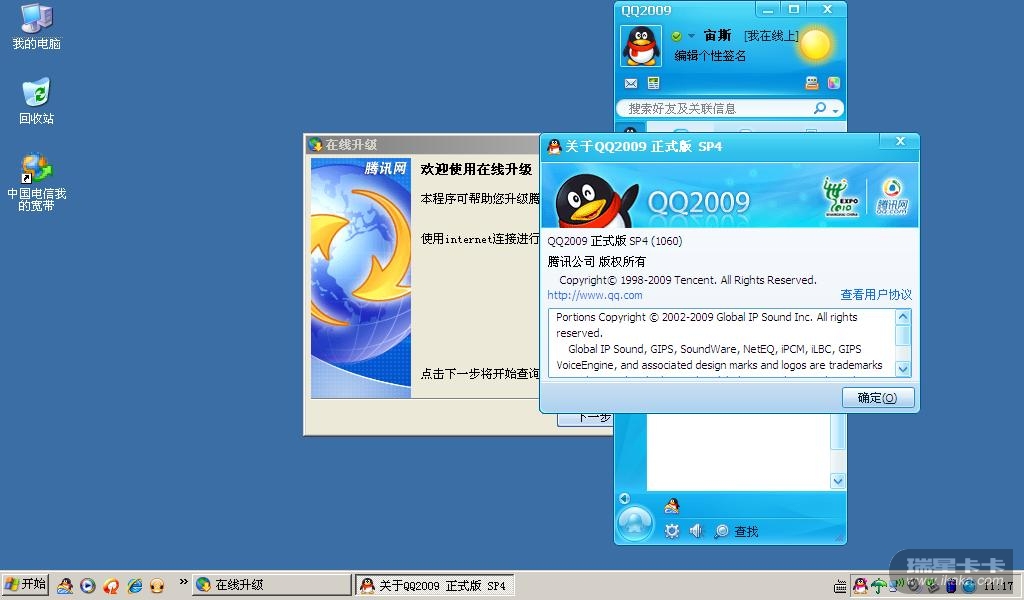The height and width of the screenshot is (600, 1024).
Task: Click the nickname 宙斯 in QQ2009
Action: (717, 35)
